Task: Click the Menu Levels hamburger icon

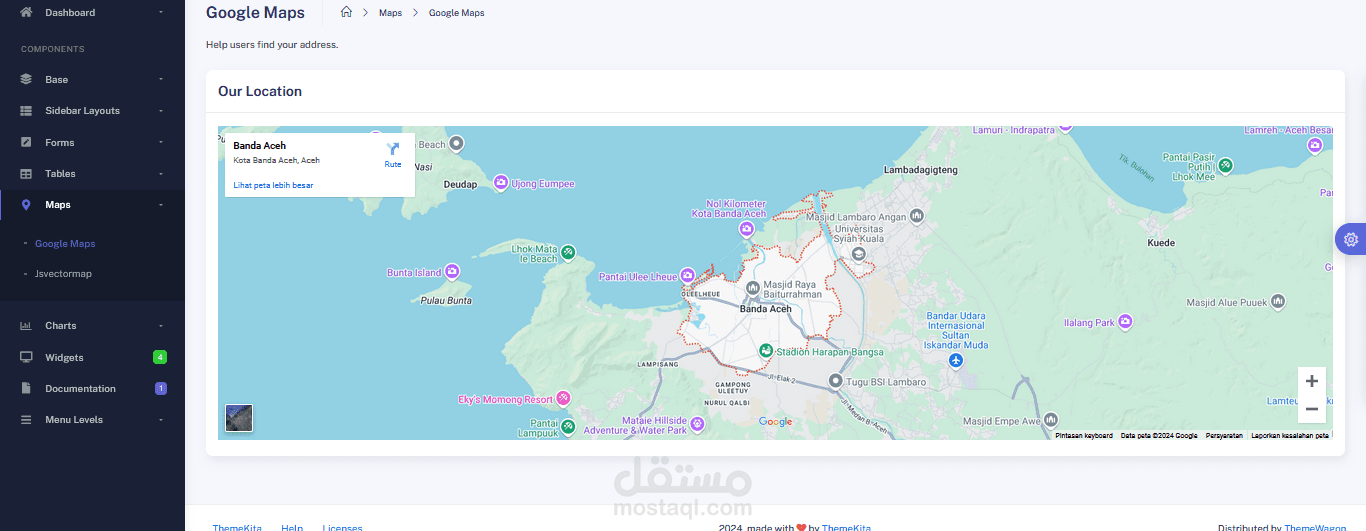Action: click(26, 420)
